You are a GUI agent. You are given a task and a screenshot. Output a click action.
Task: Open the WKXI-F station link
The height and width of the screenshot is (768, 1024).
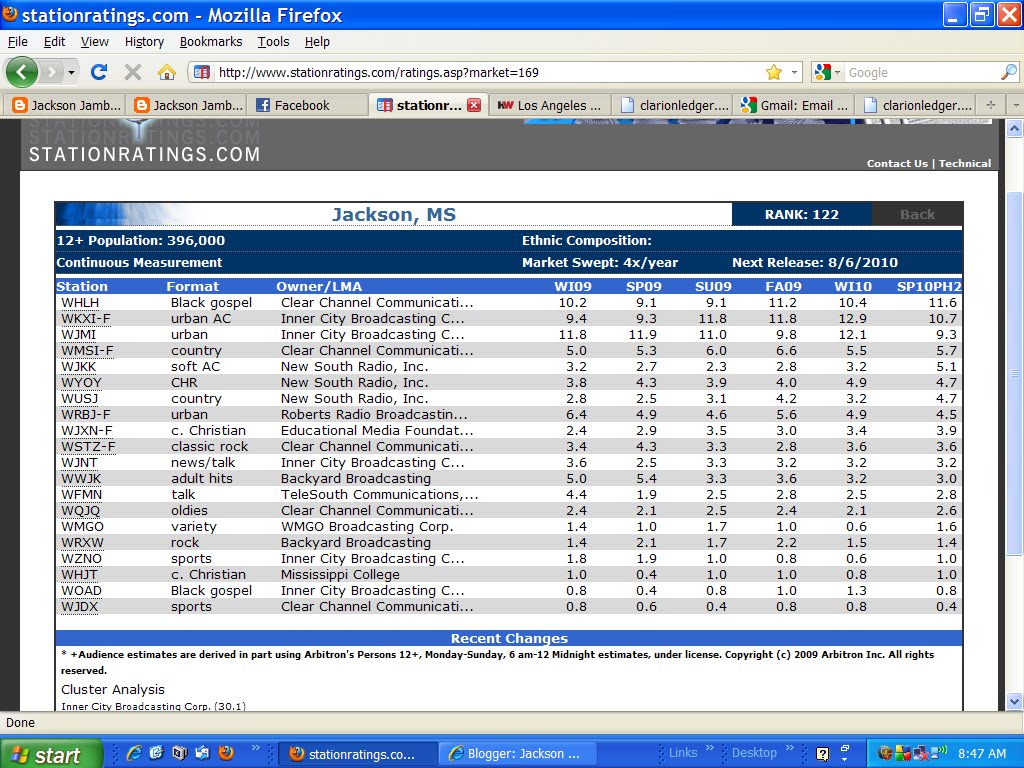86,319
